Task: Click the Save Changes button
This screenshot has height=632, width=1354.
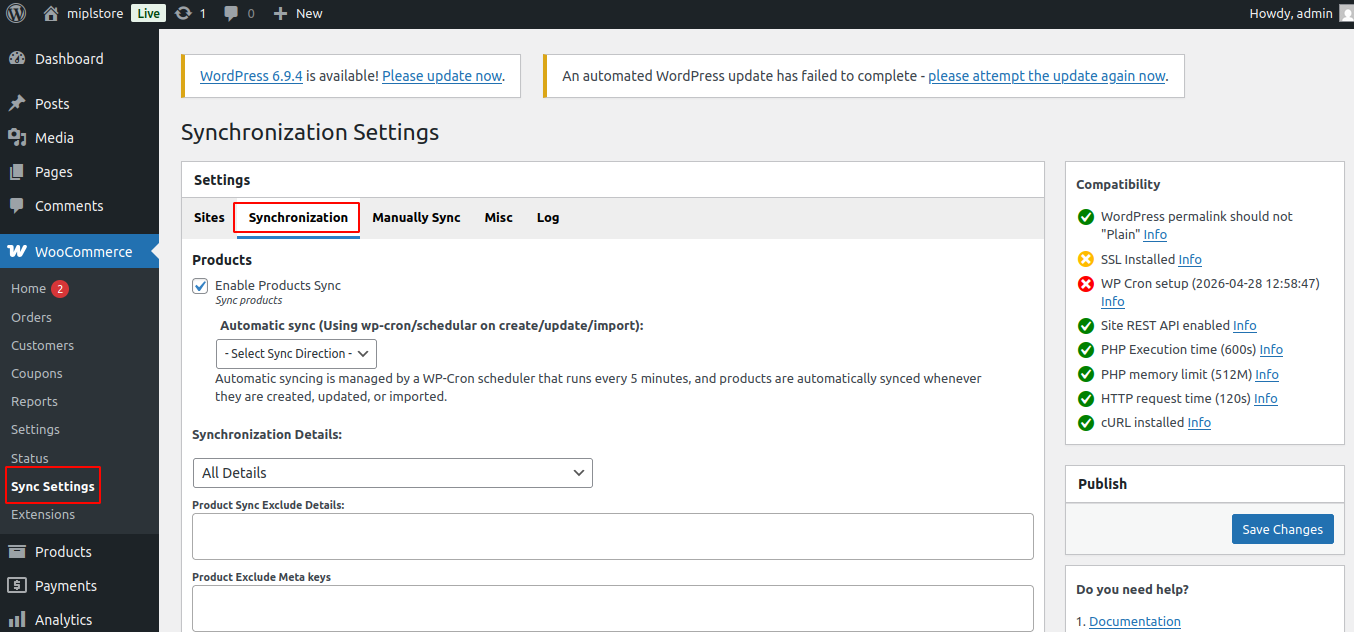Action: point(1283,529)
